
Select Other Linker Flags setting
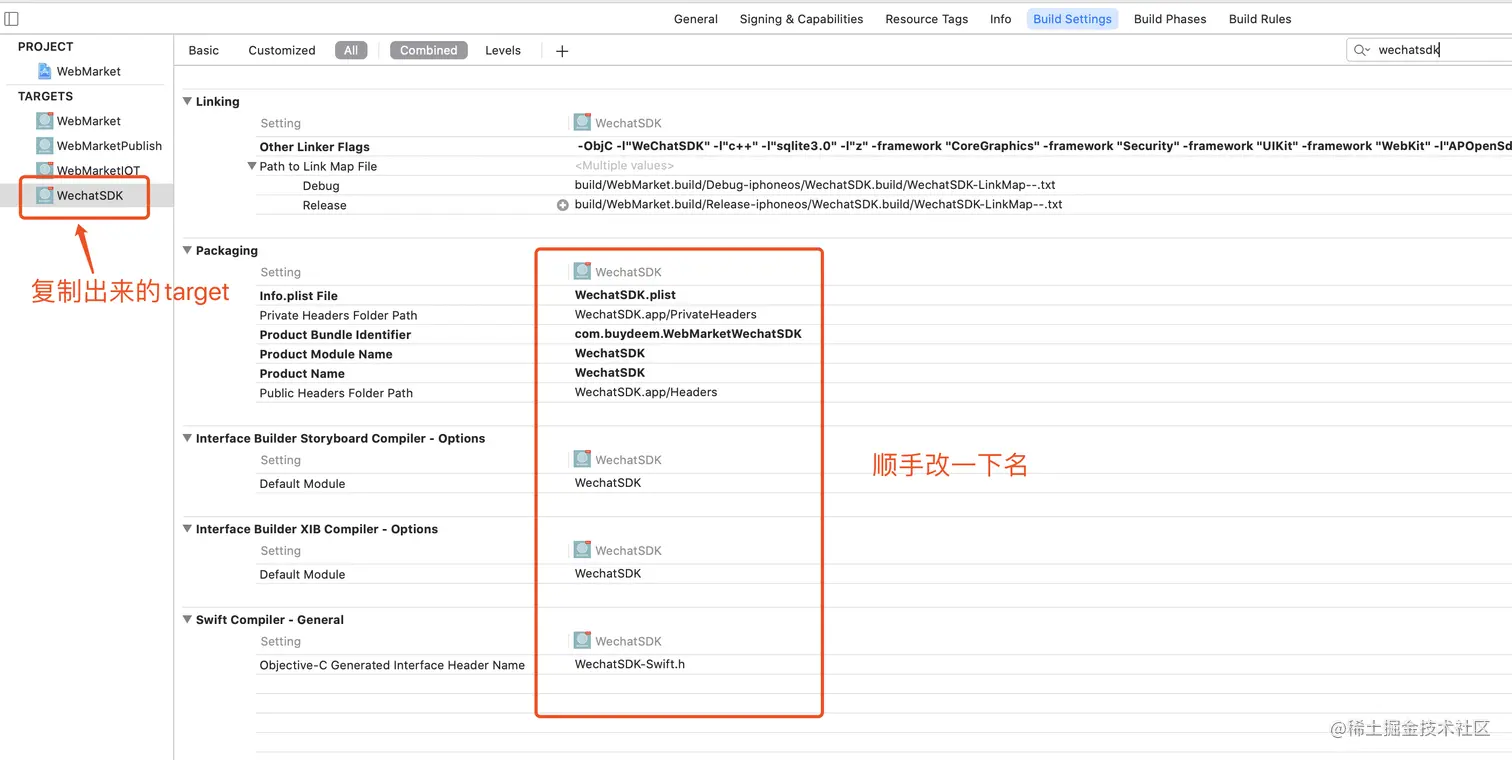tap(314, 147)
